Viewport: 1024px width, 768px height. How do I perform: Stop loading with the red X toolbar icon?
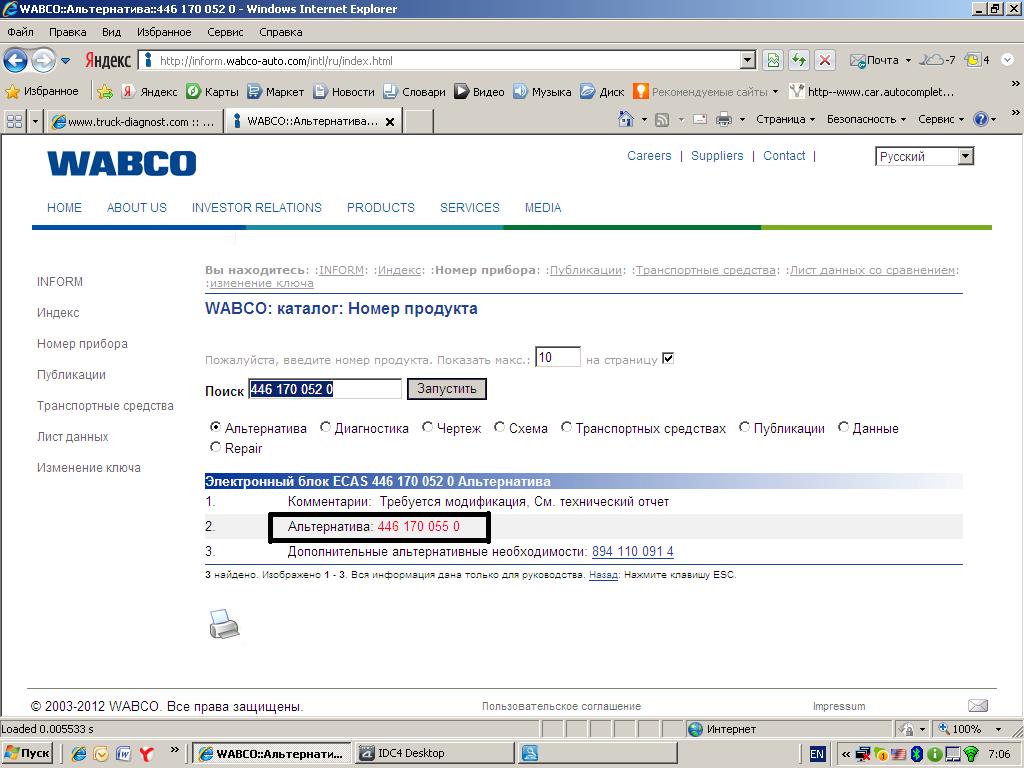click(825, 61)
